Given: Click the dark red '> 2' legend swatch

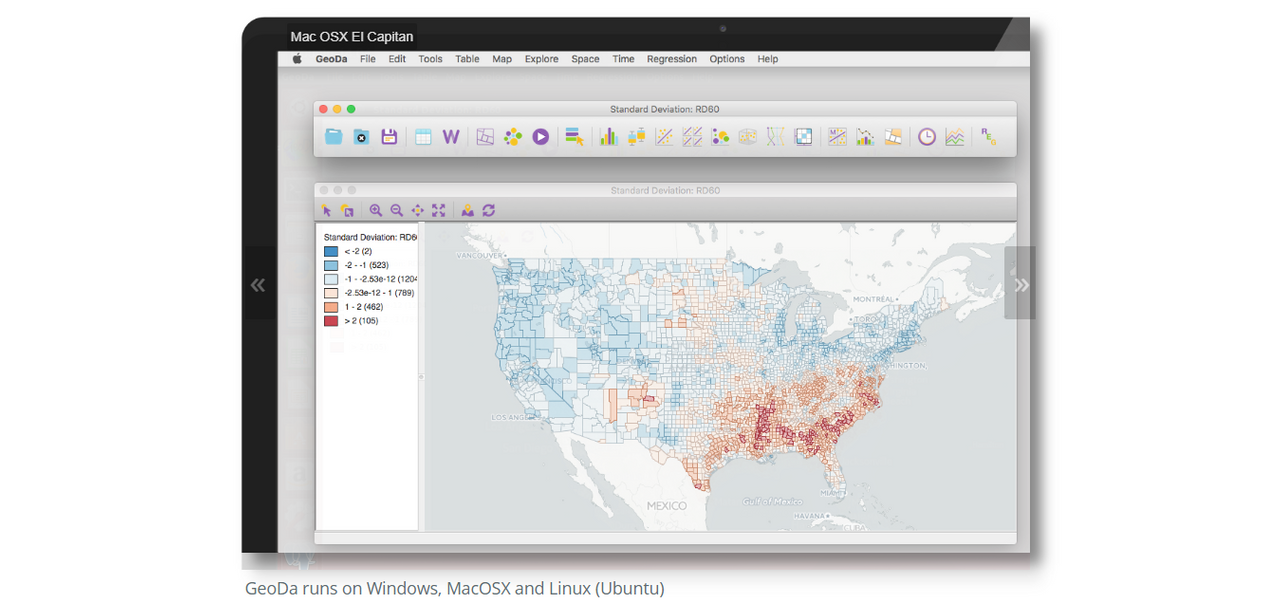Looking at the screenshot, I should pyautogui.click(x=331, y=321).
